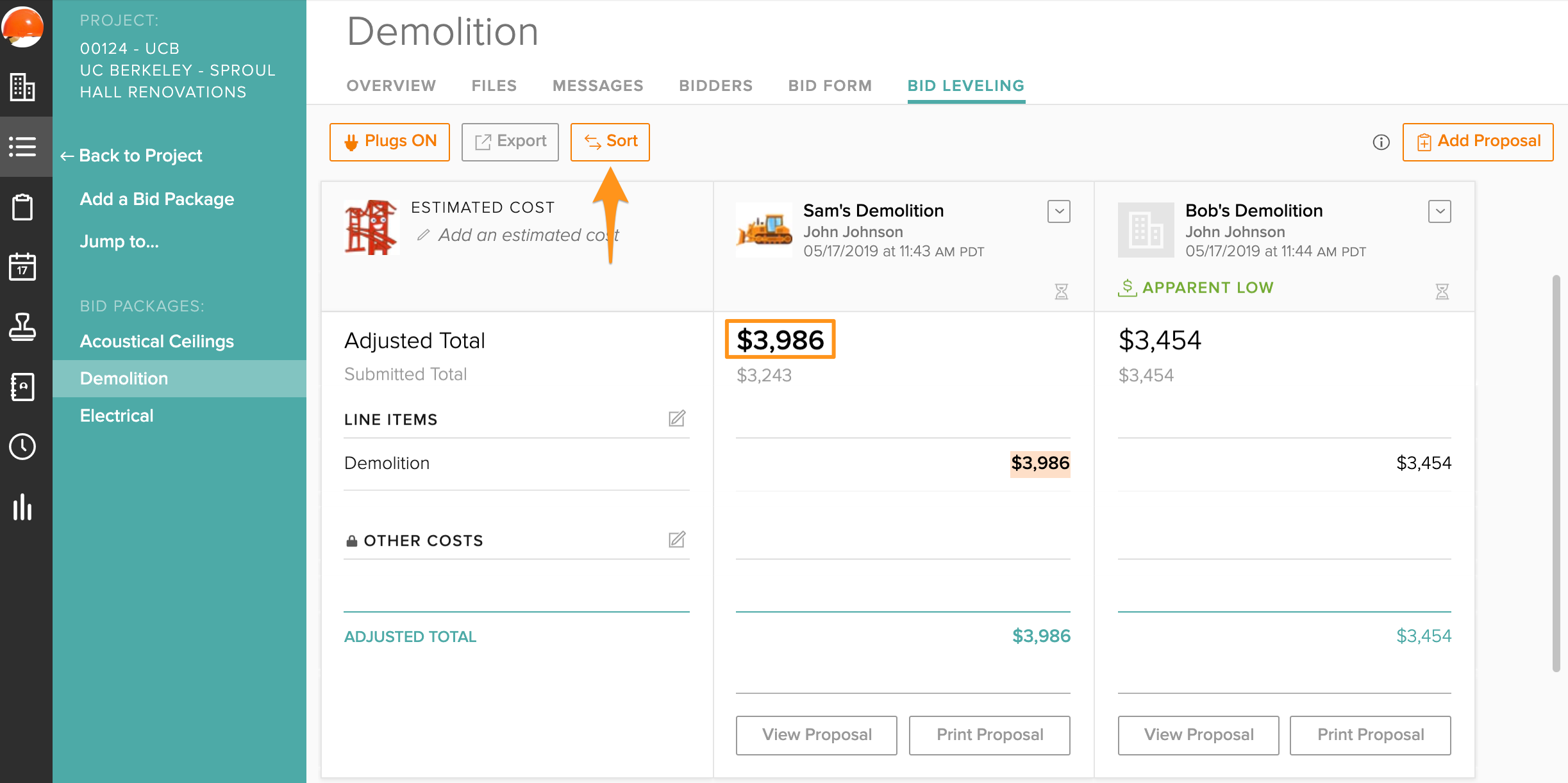Viewport: 1568px width, 783px height.
Task: Click the Export button
Action: pyautogui.click(x=510, y=142)
